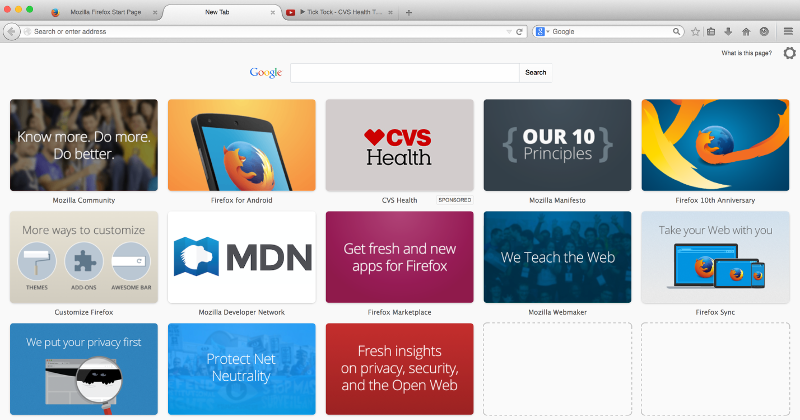The image size is (800, 420).
Task: Bookmark this page with the star icon
Action: click(695, 32)
